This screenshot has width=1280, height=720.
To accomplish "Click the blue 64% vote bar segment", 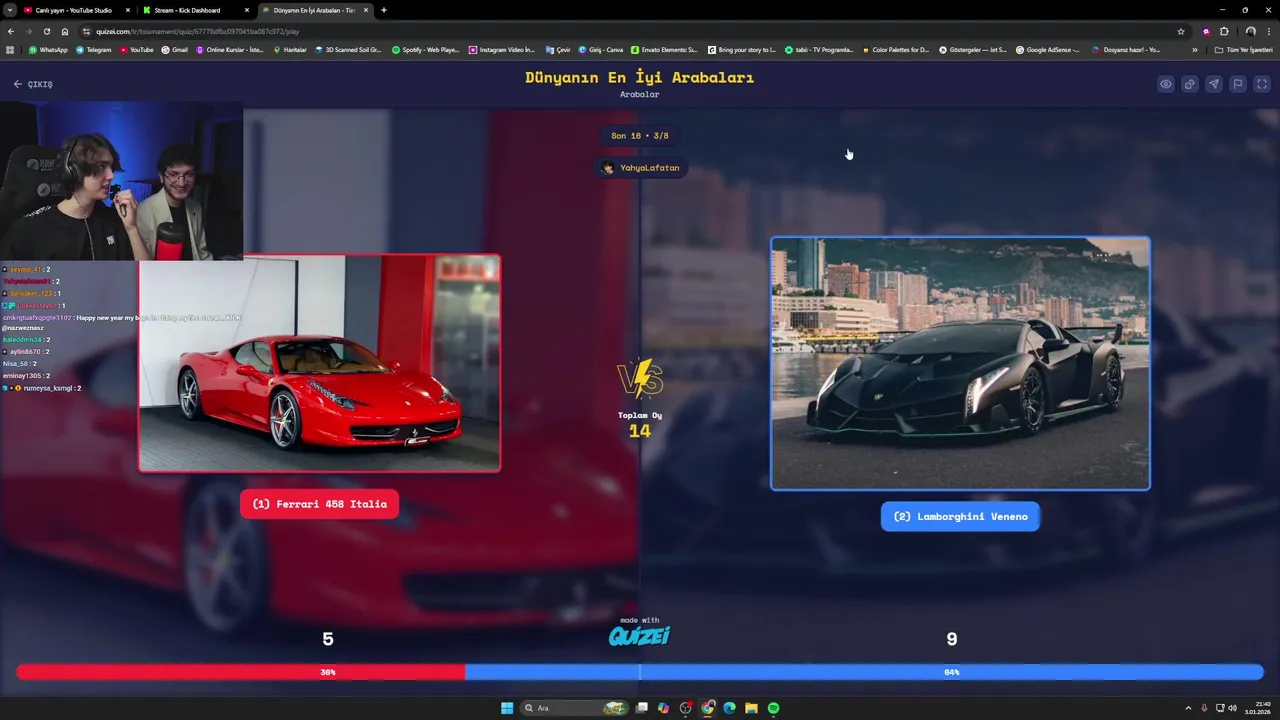I will (x=864, y=672).
